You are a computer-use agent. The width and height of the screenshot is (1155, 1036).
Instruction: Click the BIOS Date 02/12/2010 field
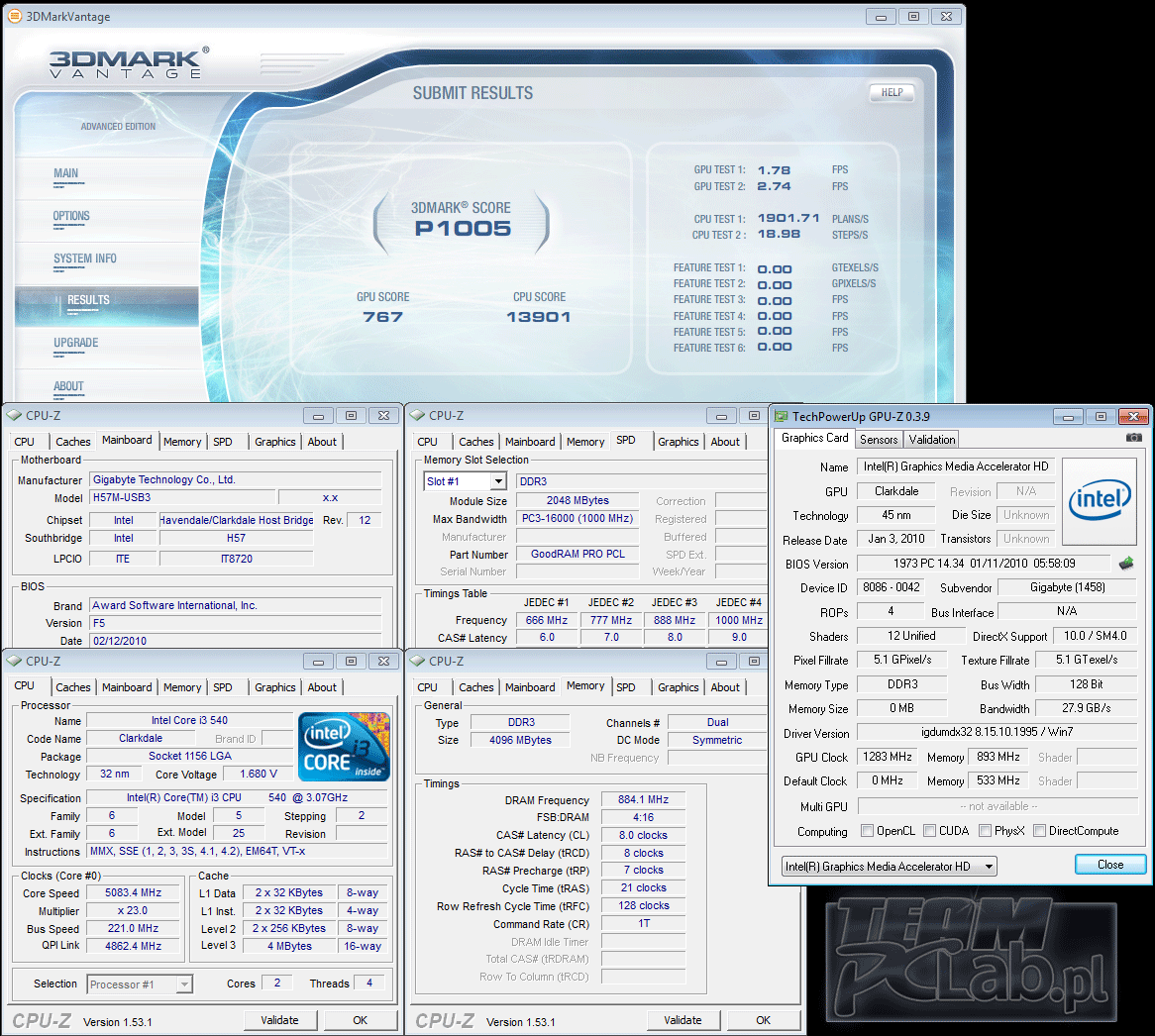point(236,641)
